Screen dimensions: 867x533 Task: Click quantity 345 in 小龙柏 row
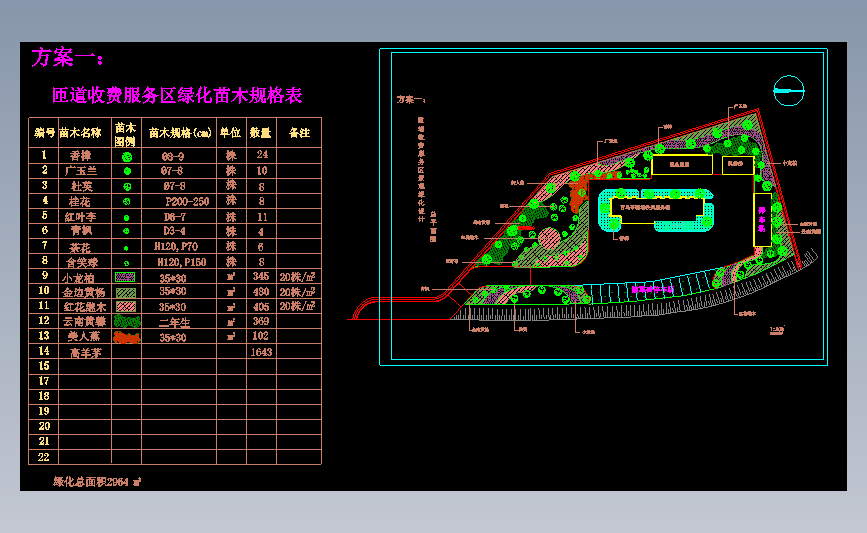pyautogui.click(x=261, y=276)
